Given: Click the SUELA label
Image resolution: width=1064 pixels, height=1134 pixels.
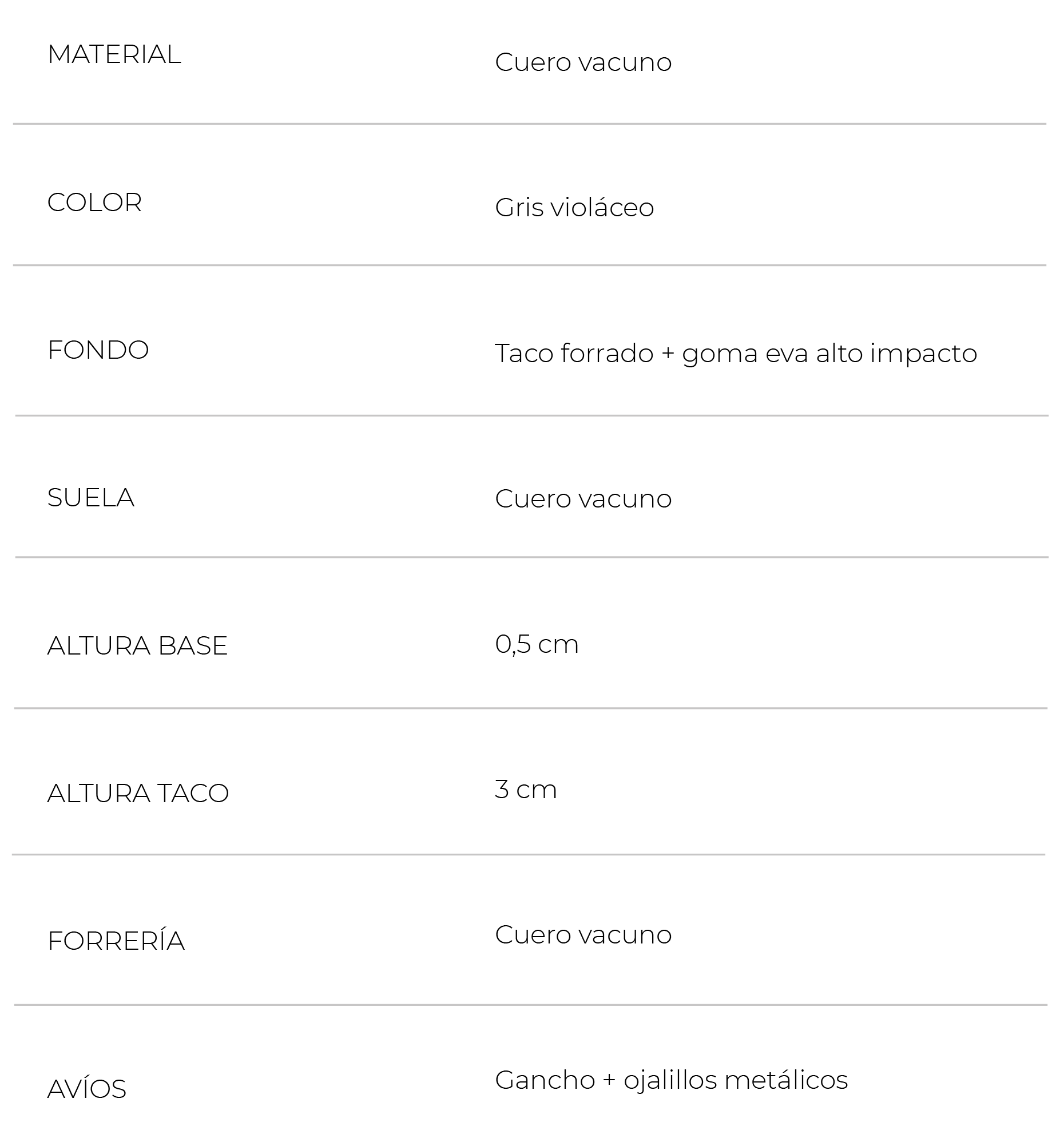Looking at the screenshot, I should click(90, 498).
